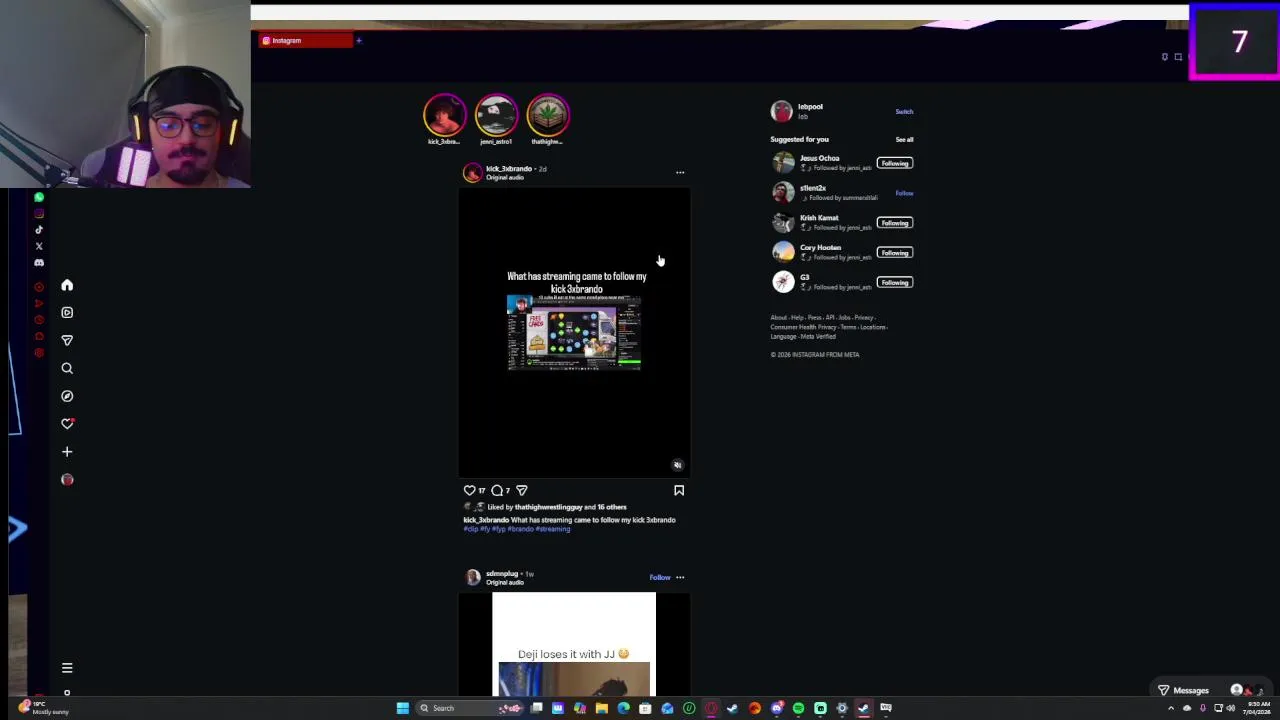Open Spotify from the taskbar
The height and width of the screenshot is (720, 1280).
point(798,708)
